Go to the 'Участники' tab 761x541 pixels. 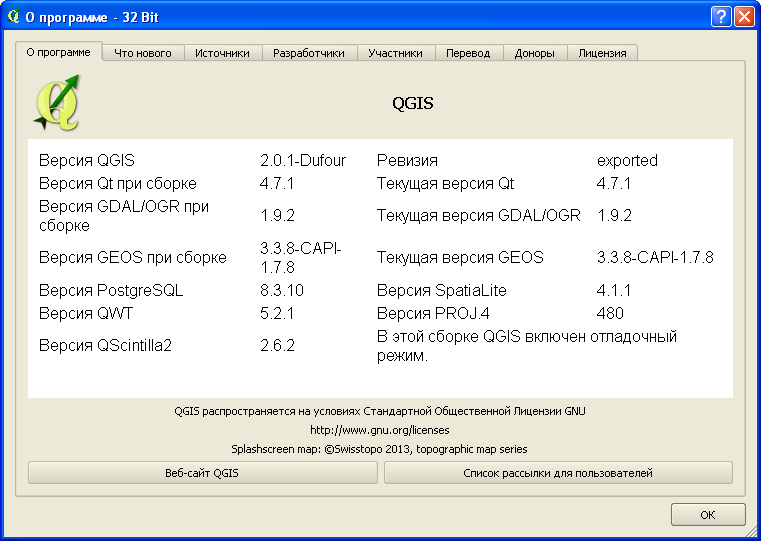pyautogui.click(x=396, y=53)
